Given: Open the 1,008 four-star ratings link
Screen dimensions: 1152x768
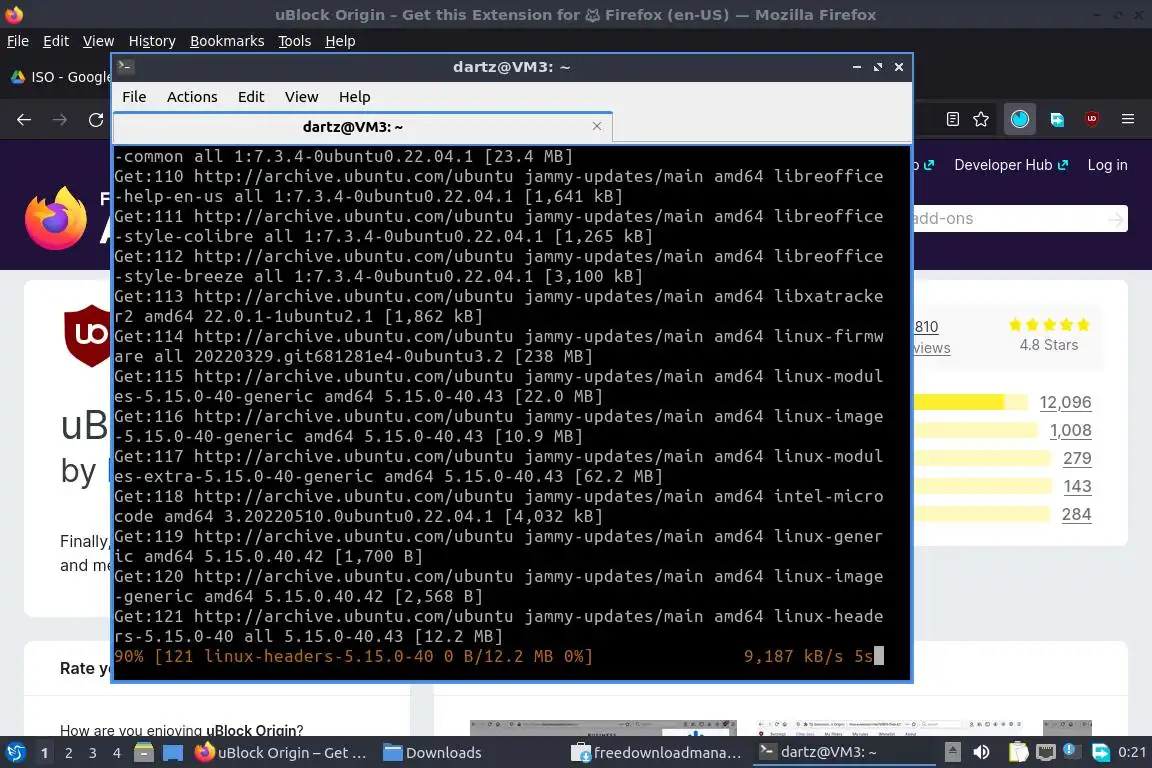Looking at the screenshot, I should (1070, 431).
